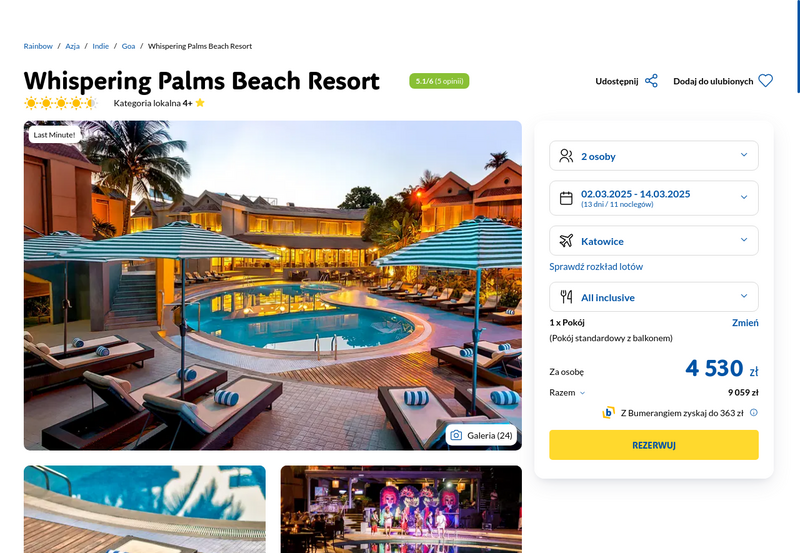Open the evening stage show thumbnail
The image size is (800, 553).
point(401,509)
